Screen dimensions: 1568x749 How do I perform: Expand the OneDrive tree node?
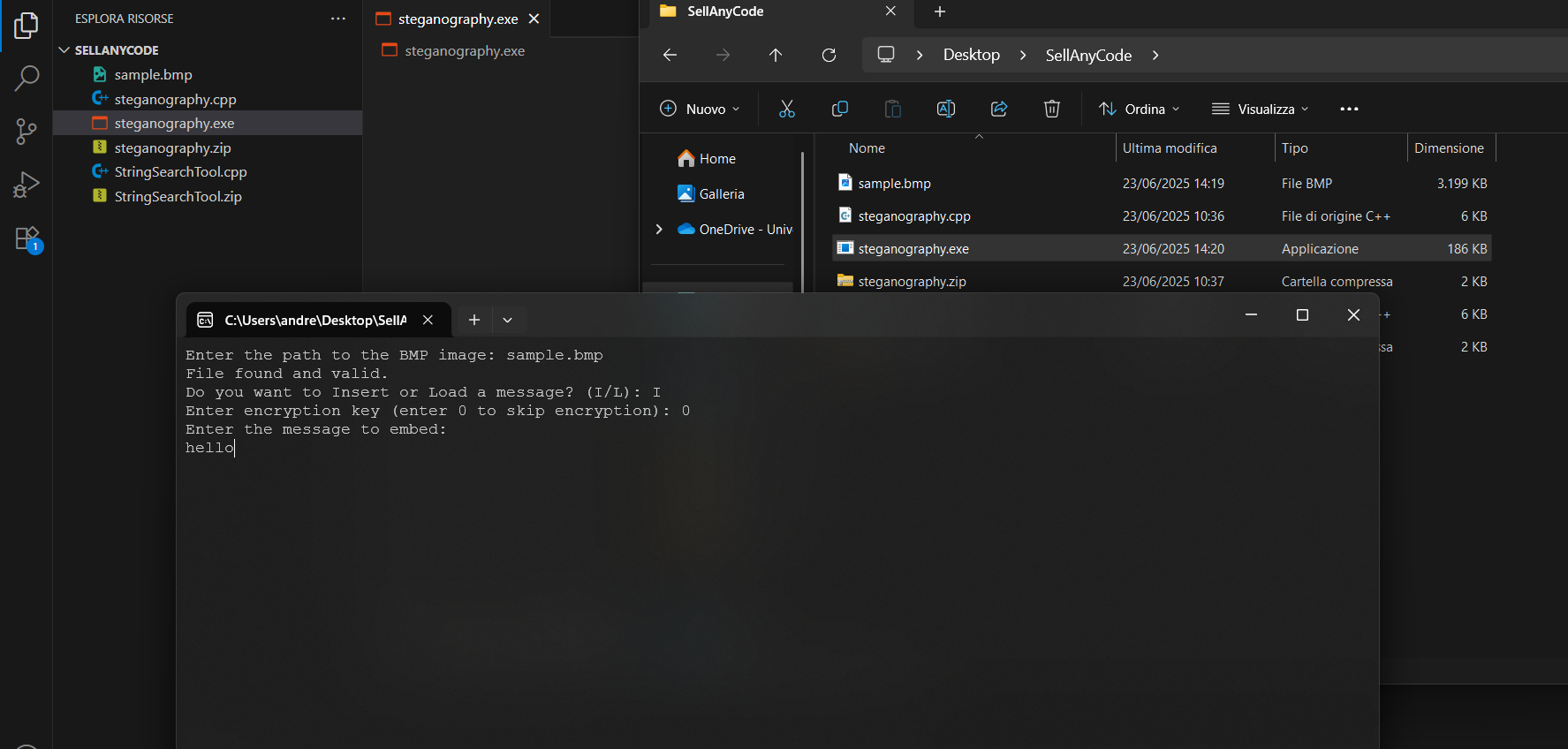[x=659, y=230]
